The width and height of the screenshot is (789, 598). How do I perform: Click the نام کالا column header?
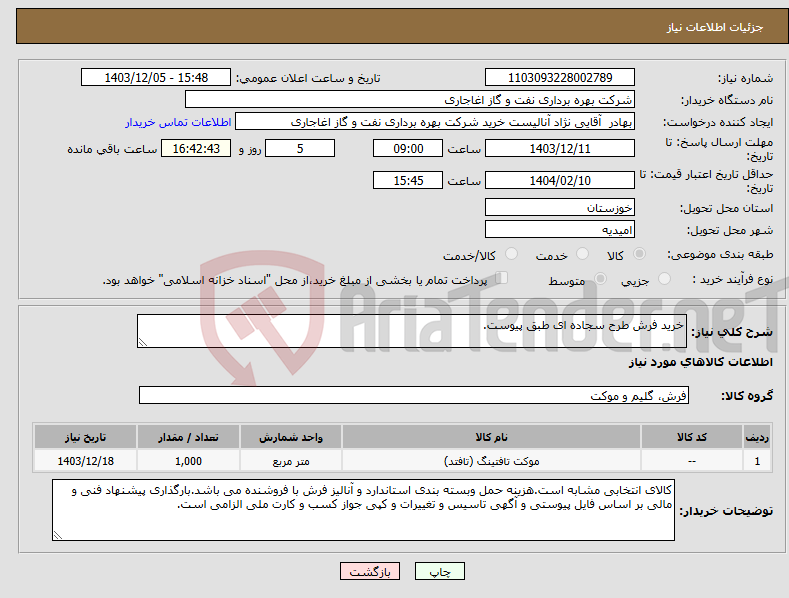[x=491, y=437]
